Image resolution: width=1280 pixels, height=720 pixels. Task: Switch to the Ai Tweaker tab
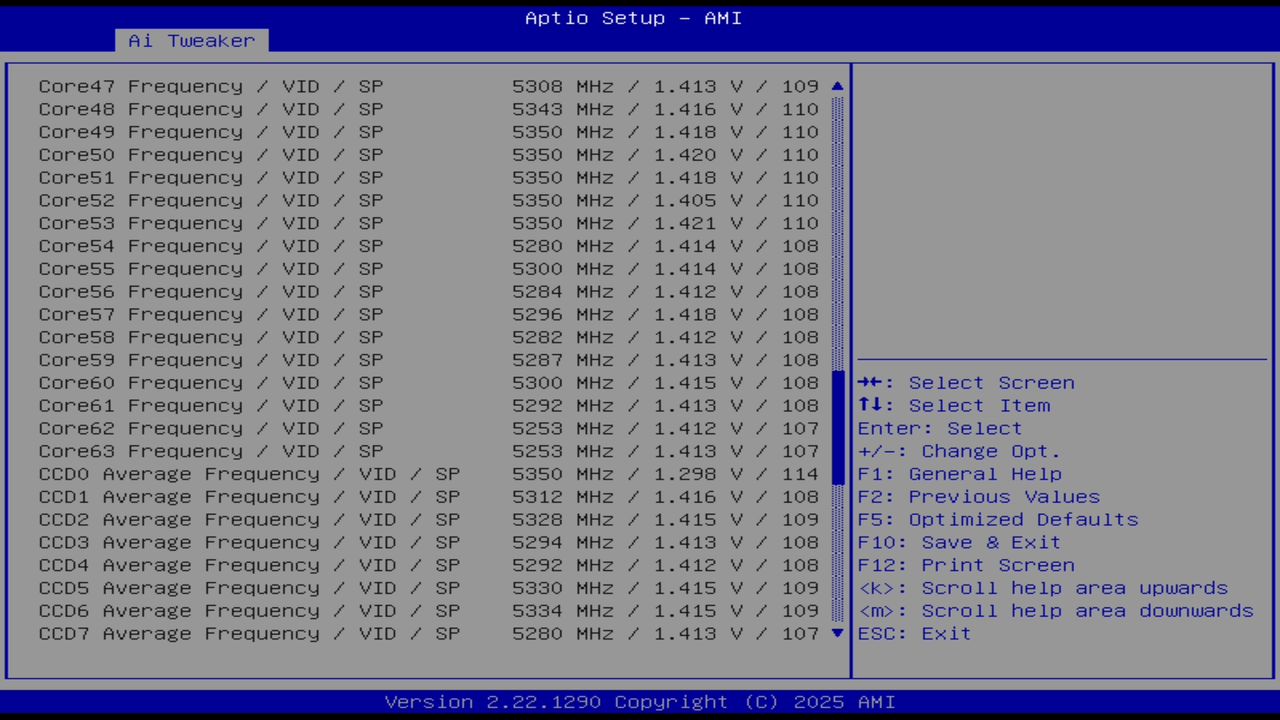[x=190, y=40]
